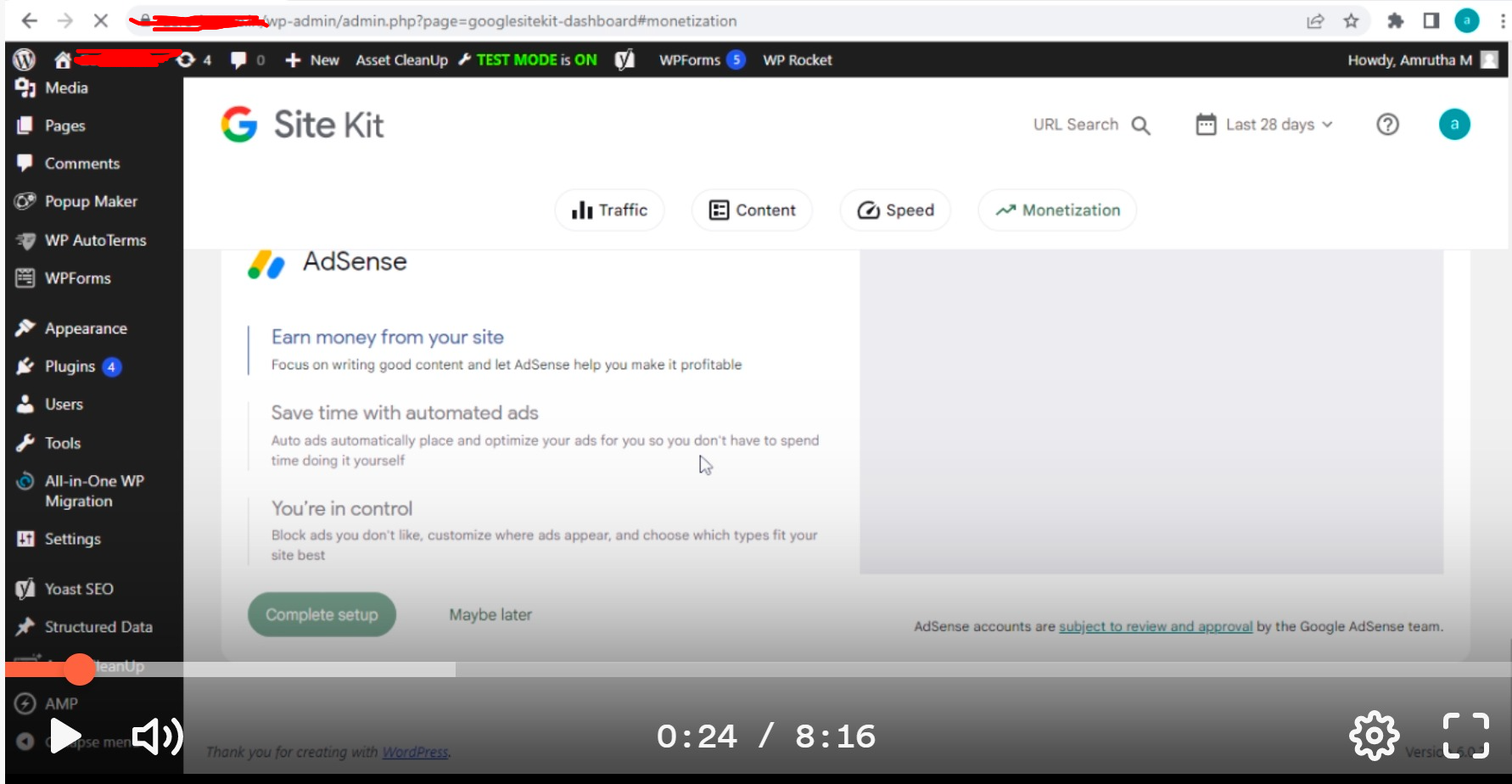Mute the video with the speaker icon

coord(156,736)
